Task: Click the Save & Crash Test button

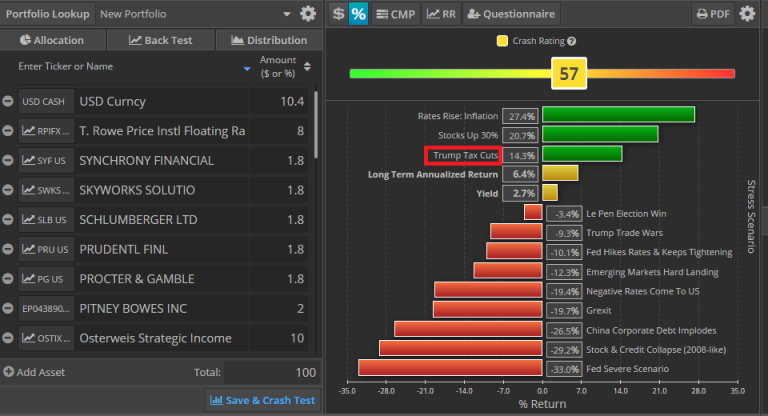Action: point(263,400)
